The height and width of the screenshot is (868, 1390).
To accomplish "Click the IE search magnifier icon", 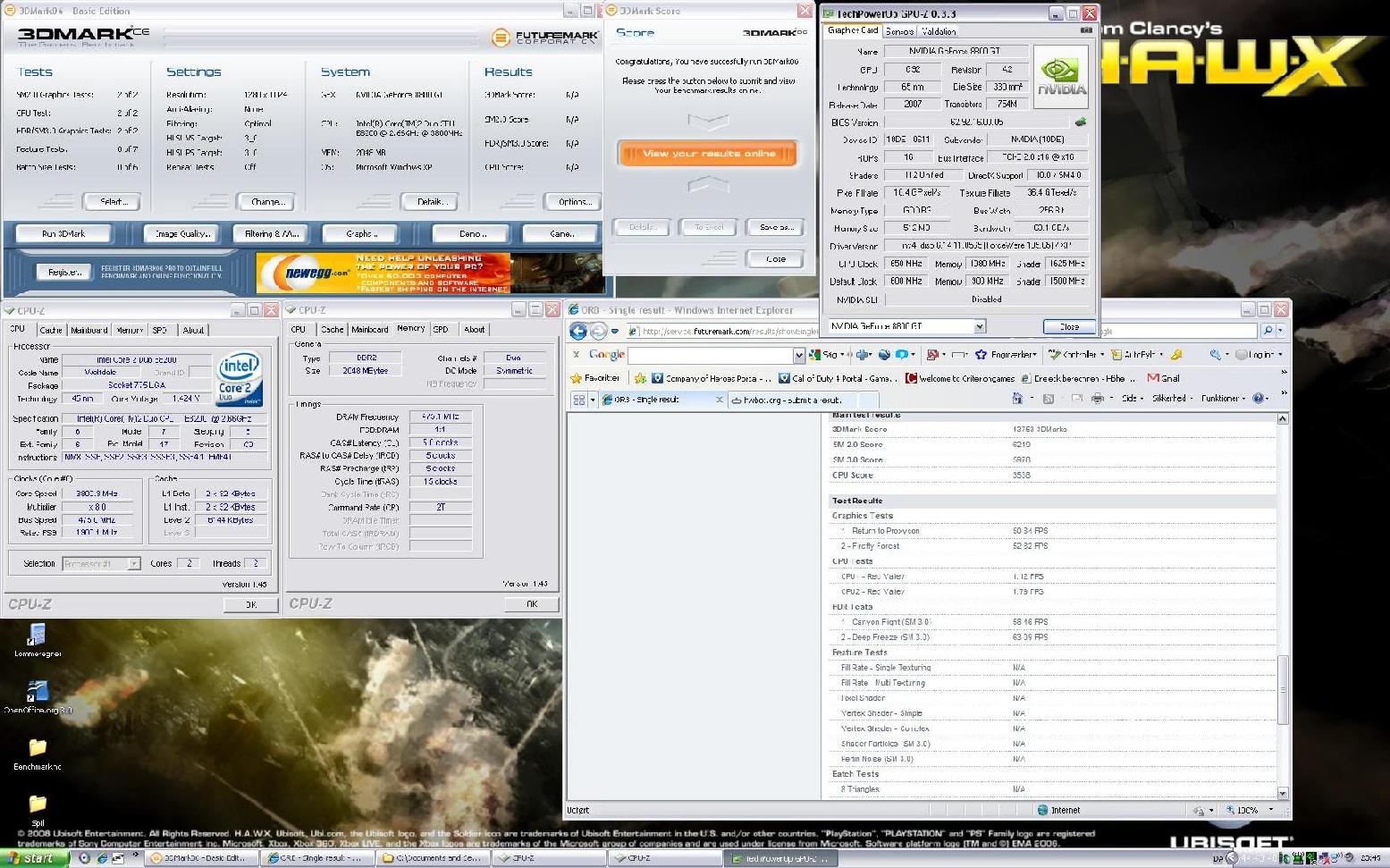I will 1268,331.
